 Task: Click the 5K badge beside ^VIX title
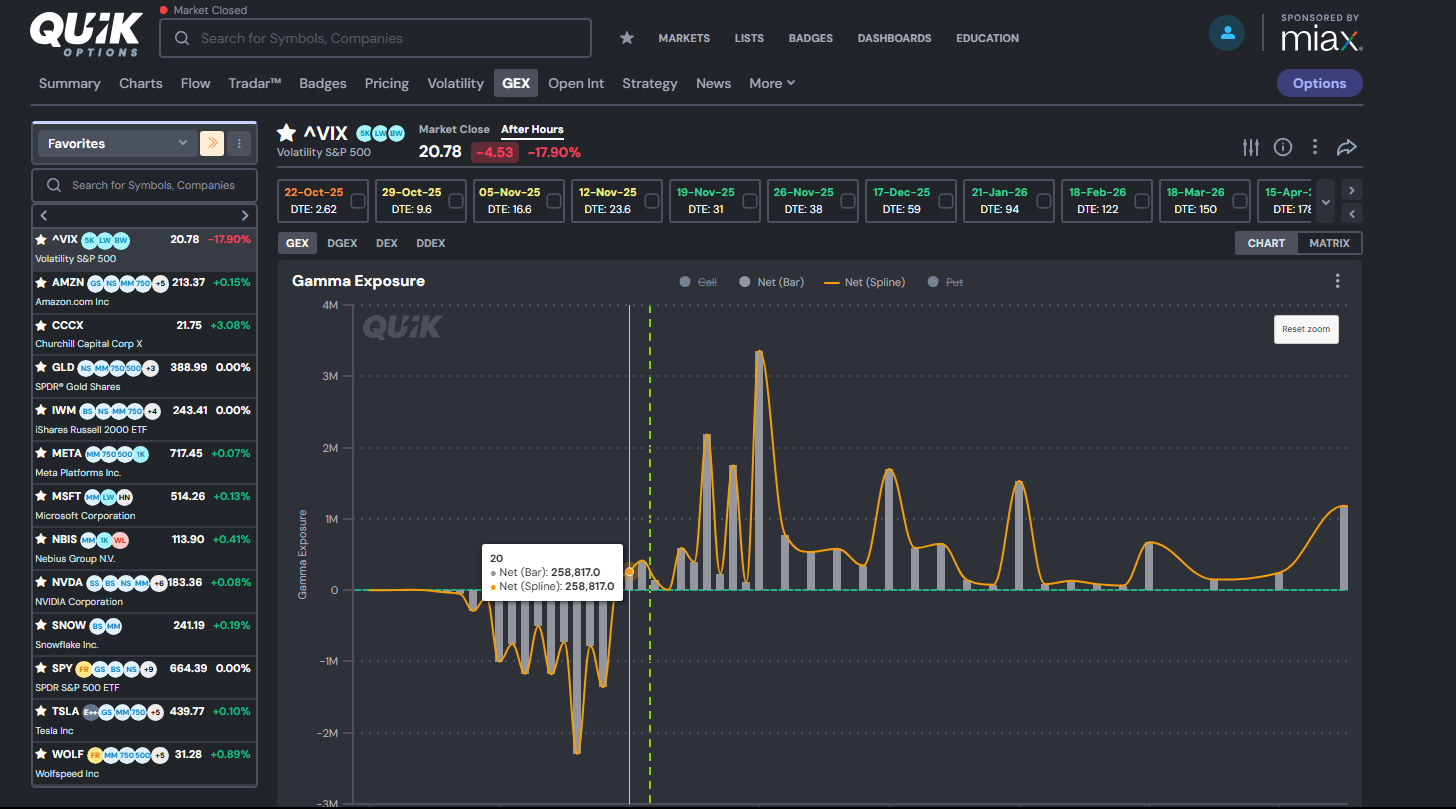point(364,132)
